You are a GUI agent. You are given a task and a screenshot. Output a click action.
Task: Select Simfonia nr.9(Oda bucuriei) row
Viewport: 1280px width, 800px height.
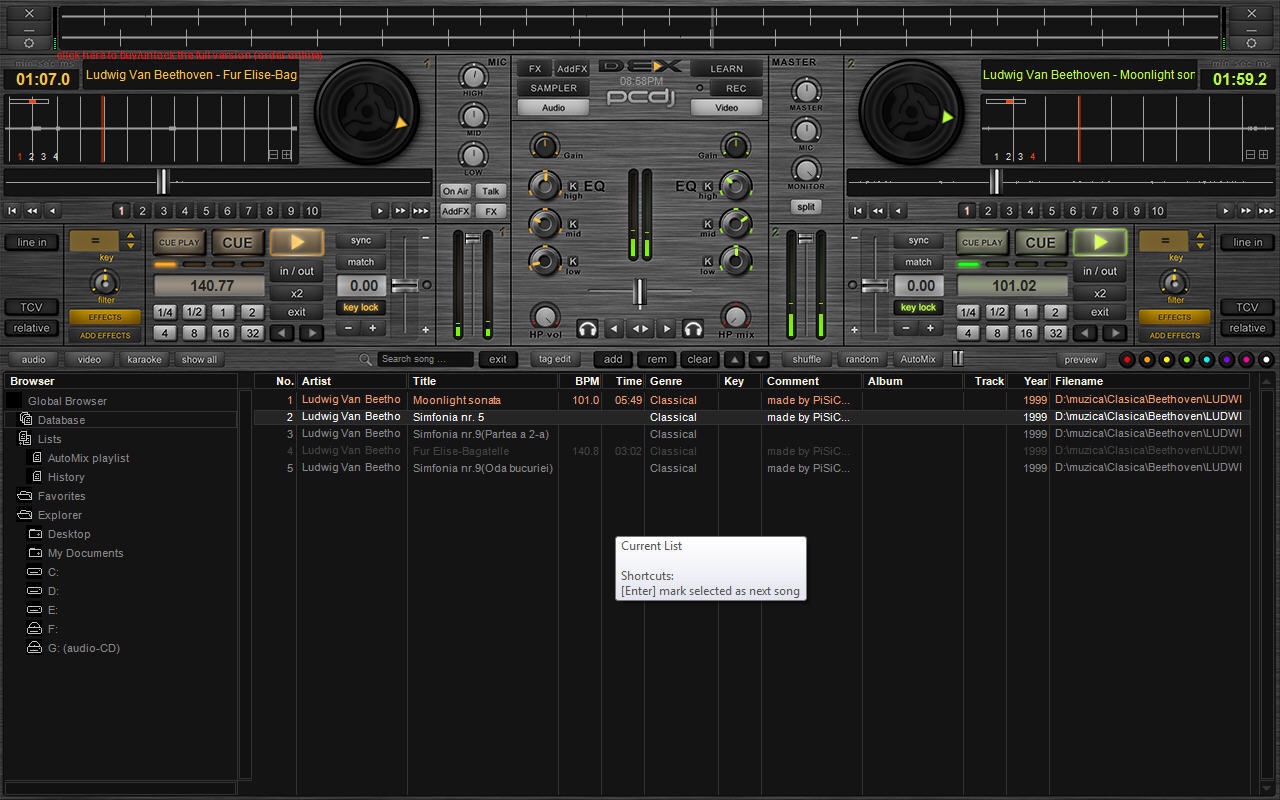pos(750,468)
